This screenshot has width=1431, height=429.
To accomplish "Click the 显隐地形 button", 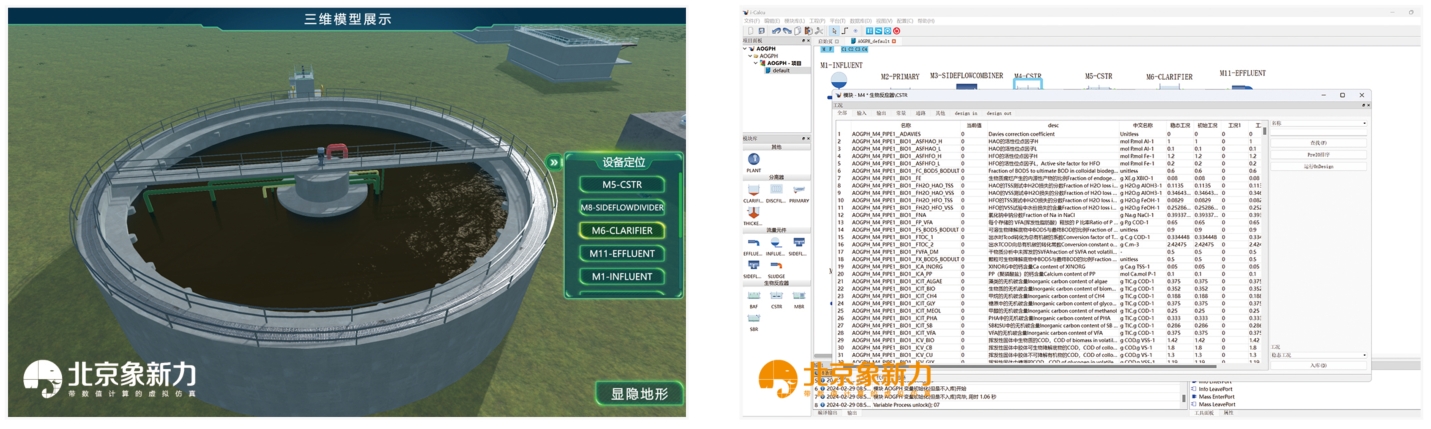I will pos(639,392).
